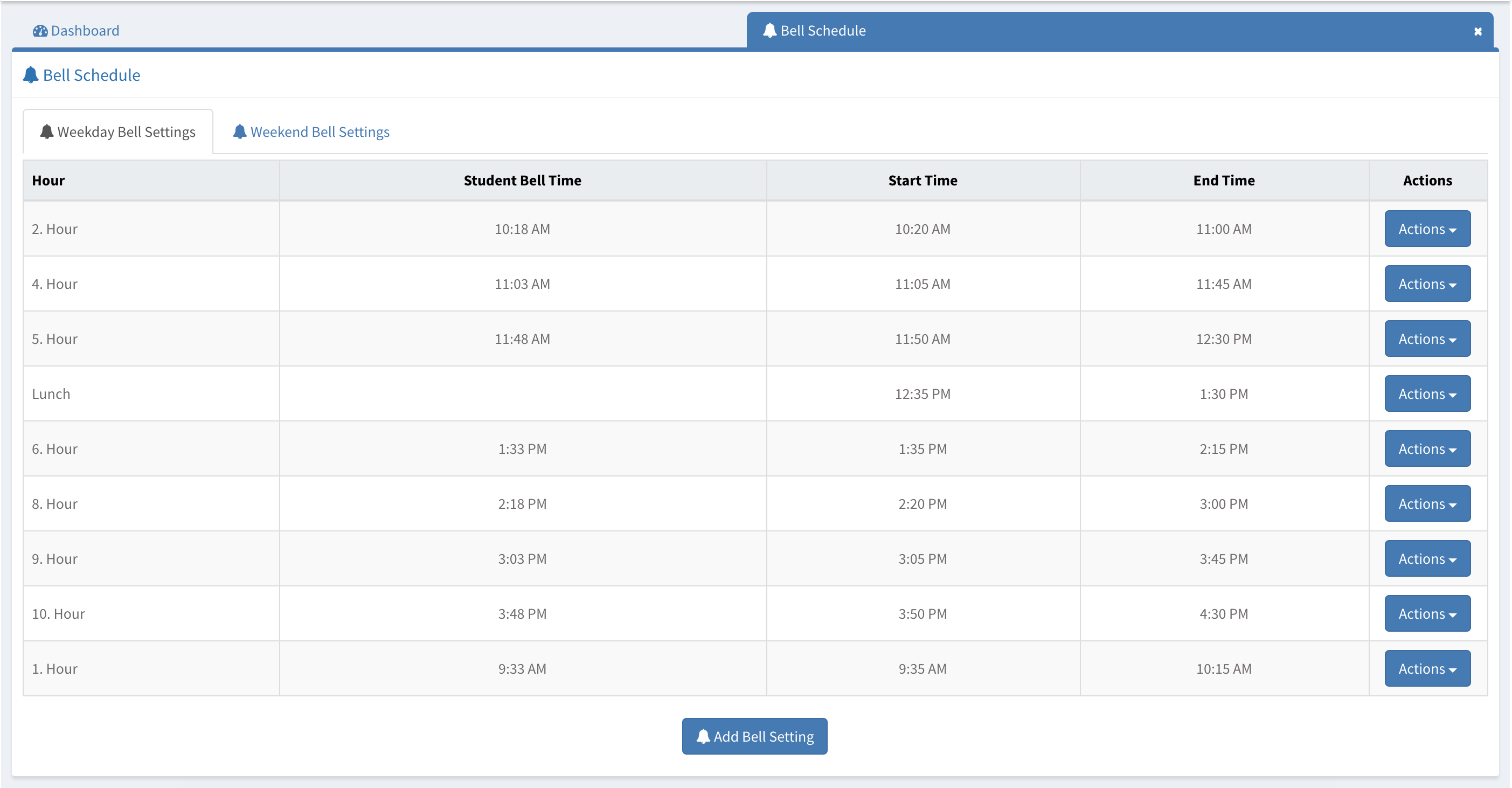Image resolution: width=1512 pixels, height=788 pixels.
Task: Go to the Dashboard tab
Action: (x=85, y=31)
